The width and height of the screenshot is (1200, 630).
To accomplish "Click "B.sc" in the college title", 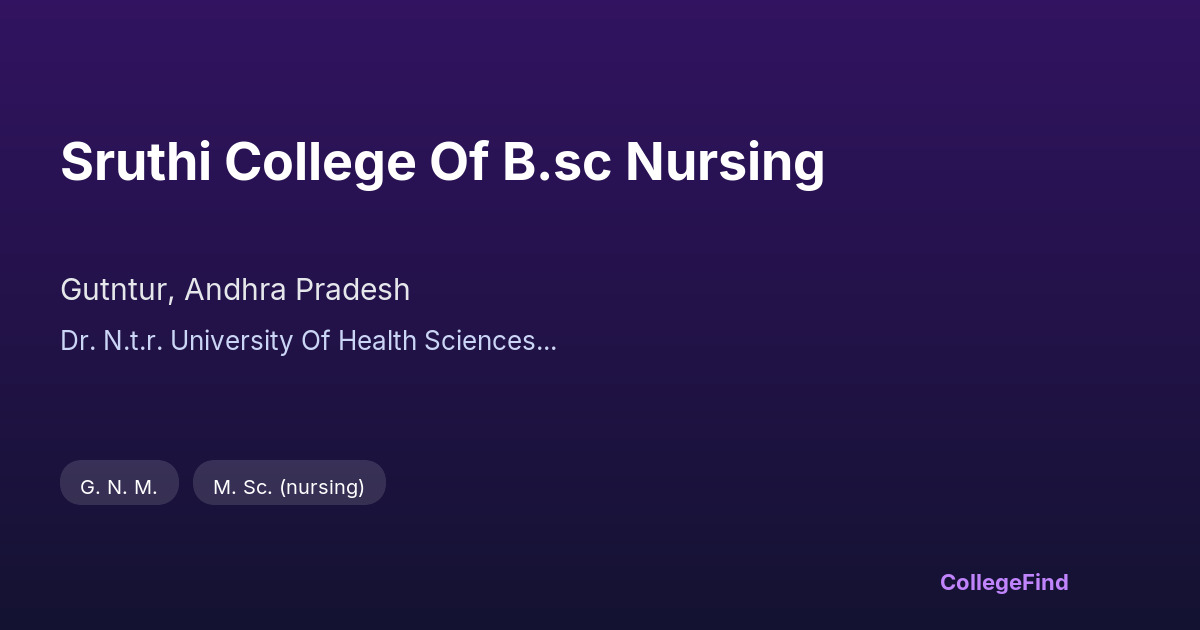I will click(x=557, y=162).
